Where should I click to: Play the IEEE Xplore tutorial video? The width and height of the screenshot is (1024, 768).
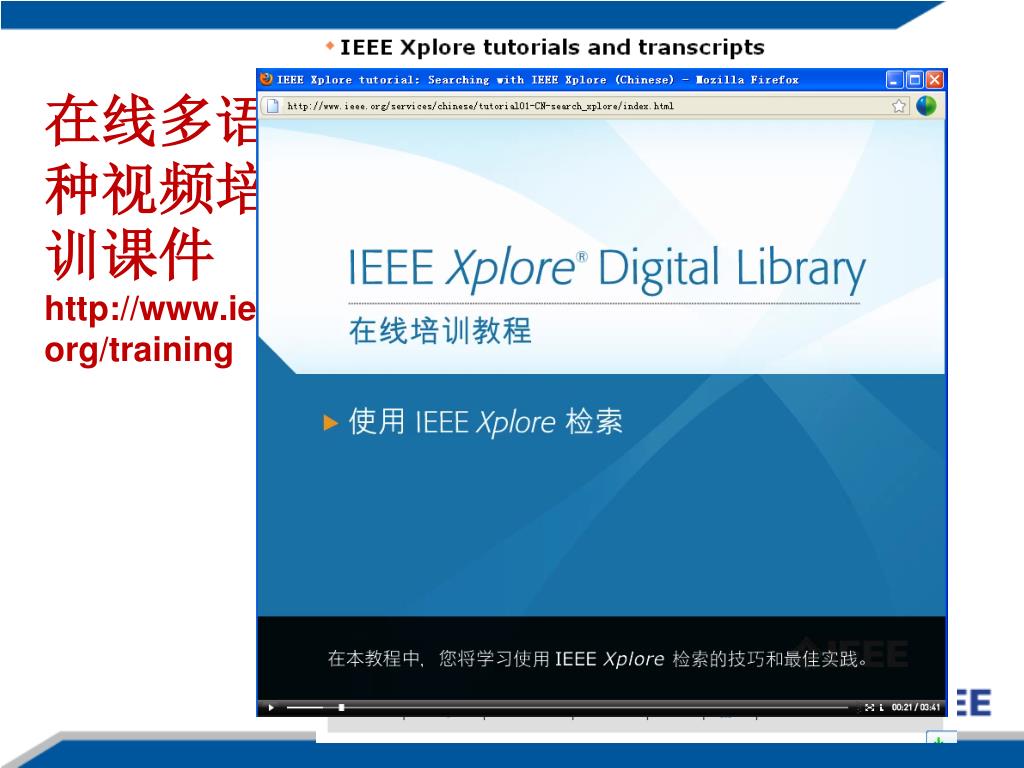tap(271, 707)
